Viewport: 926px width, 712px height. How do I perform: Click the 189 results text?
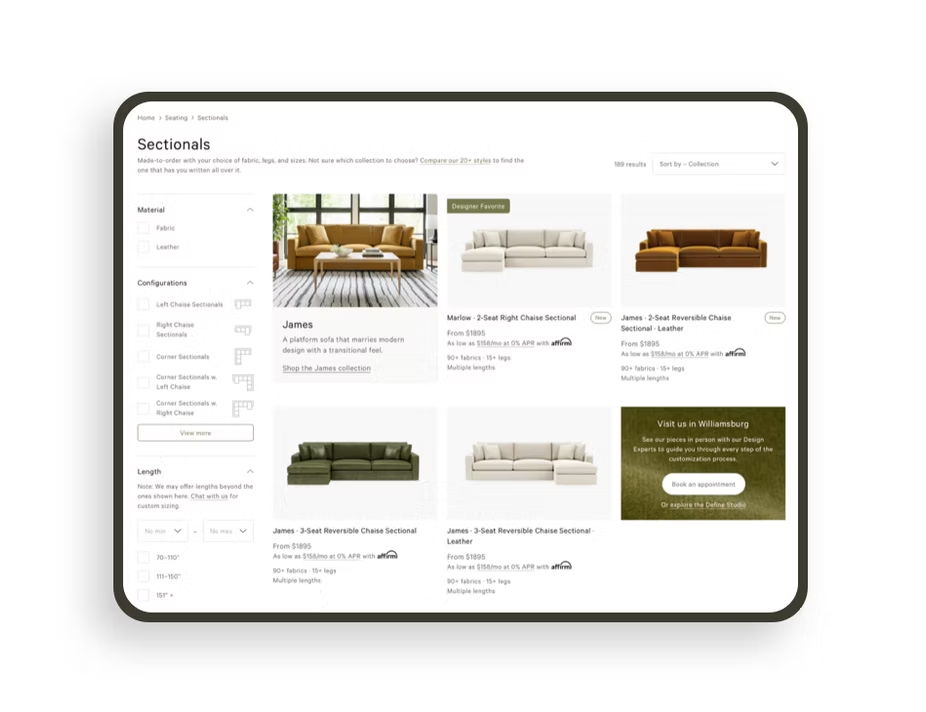pyautogui.click(x=630, y=164)
